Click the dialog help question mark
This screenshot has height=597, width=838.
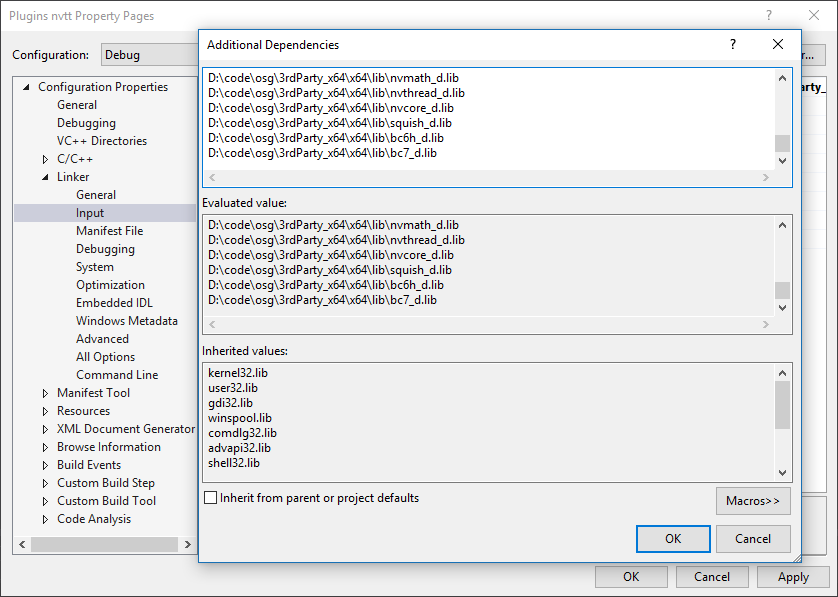(732, 44)
